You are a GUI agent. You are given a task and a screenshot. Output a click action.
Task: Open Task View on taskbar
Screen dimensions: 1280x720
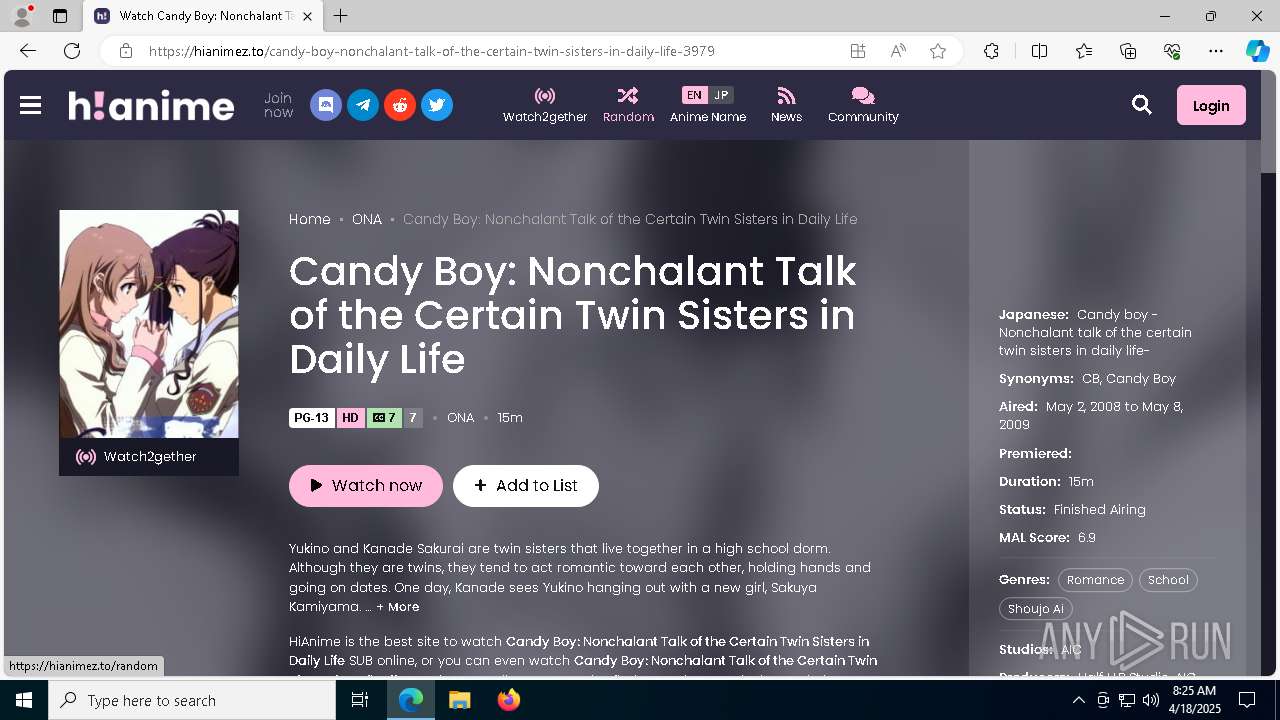click(360, 700)
